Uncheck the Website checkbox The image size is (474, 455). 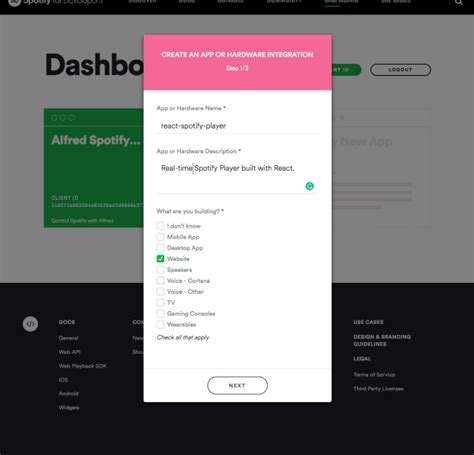click(160, 259)
